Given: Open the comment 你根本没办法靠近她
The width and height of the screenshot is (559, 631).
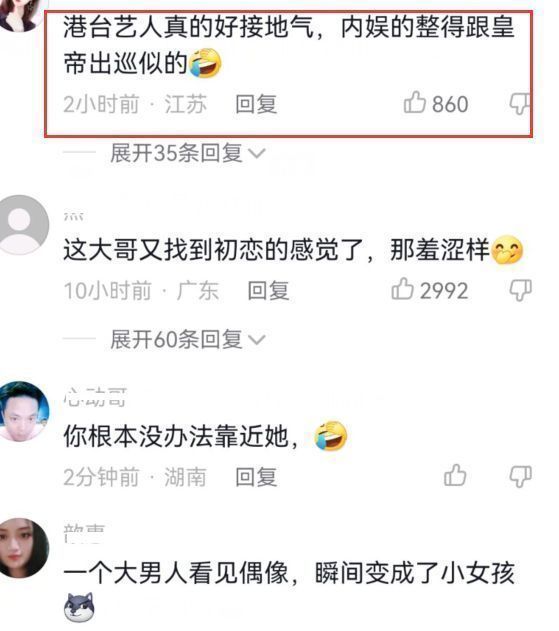Looking at the screenshot, I should (x=181, y=436).
